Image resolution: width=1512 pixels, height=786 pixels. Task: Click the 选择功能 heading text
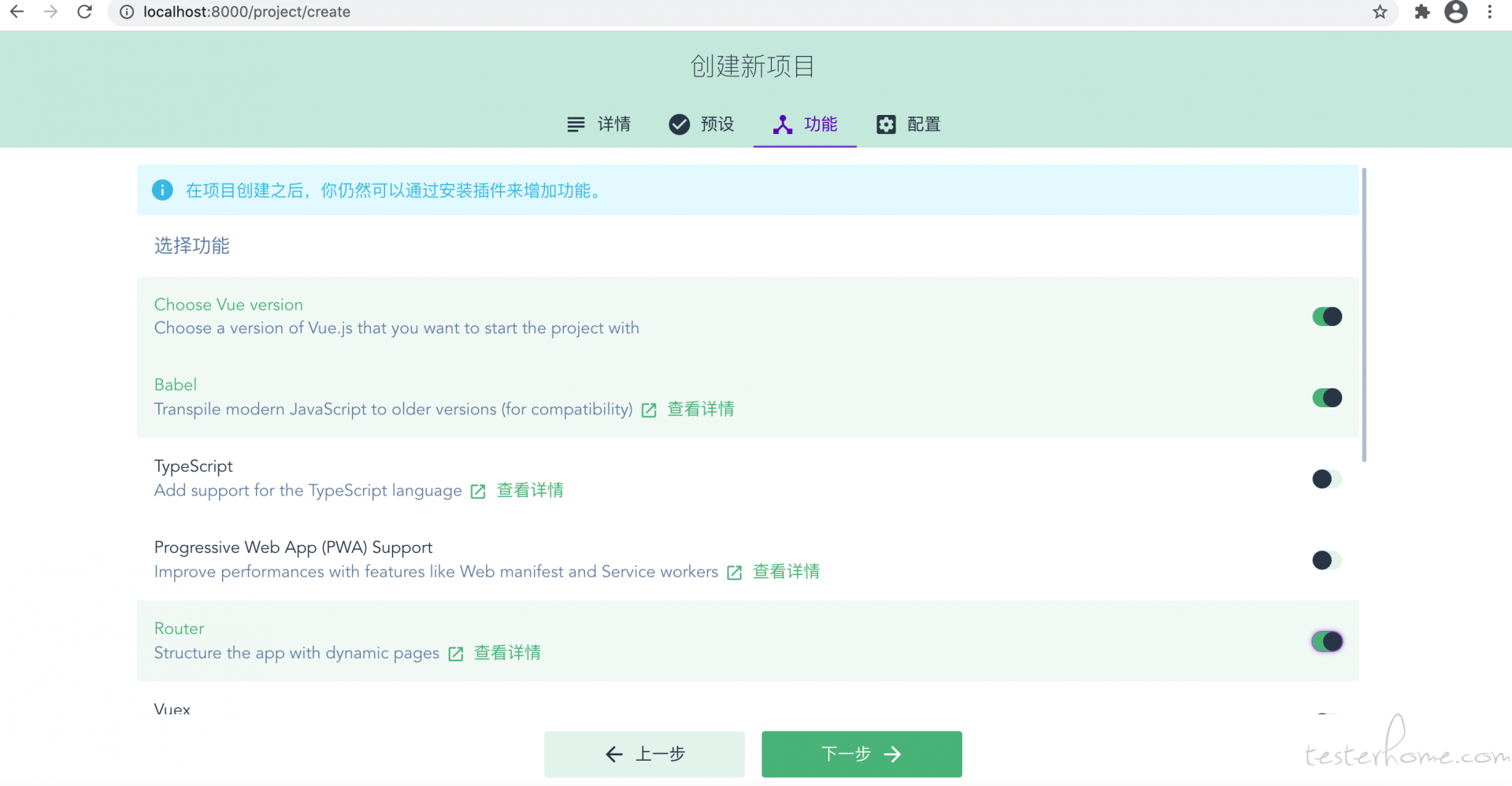pos(192,246)
